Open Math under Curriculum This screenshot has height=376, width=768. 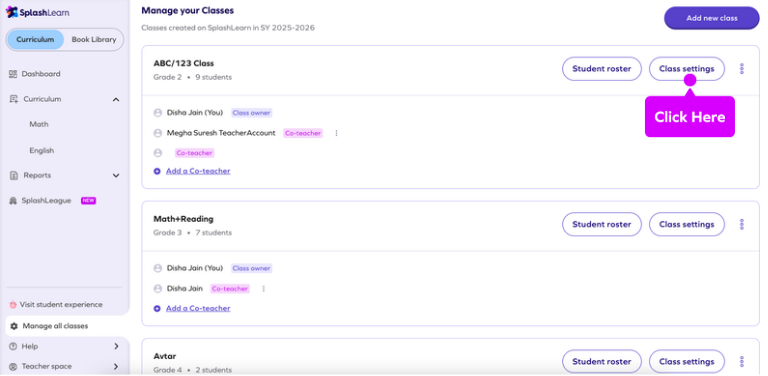39,124
